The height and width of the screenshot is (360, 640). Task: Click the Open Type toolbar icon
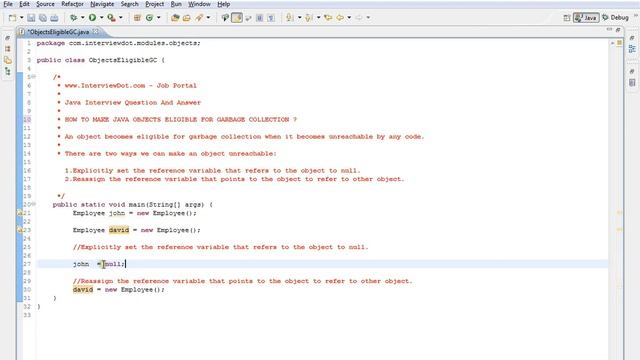[175, 18]
